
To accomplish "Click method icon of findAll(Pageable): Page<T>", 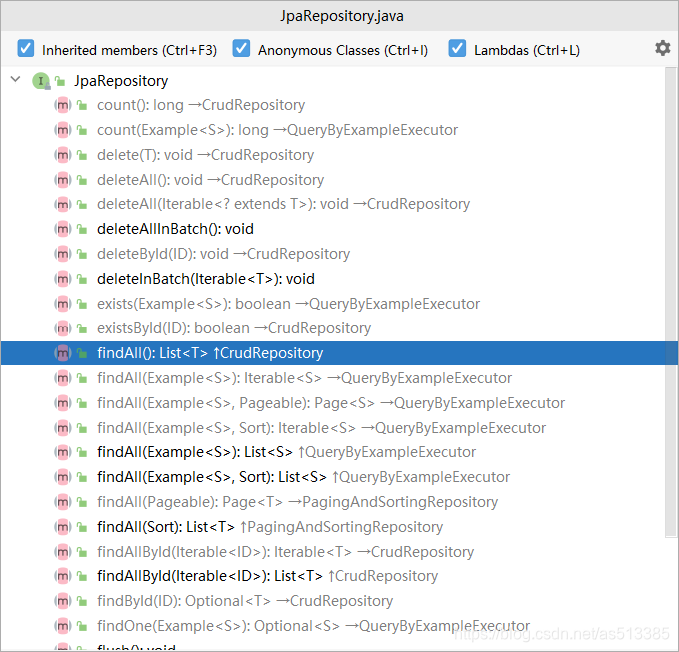I will tap(62, 502).
